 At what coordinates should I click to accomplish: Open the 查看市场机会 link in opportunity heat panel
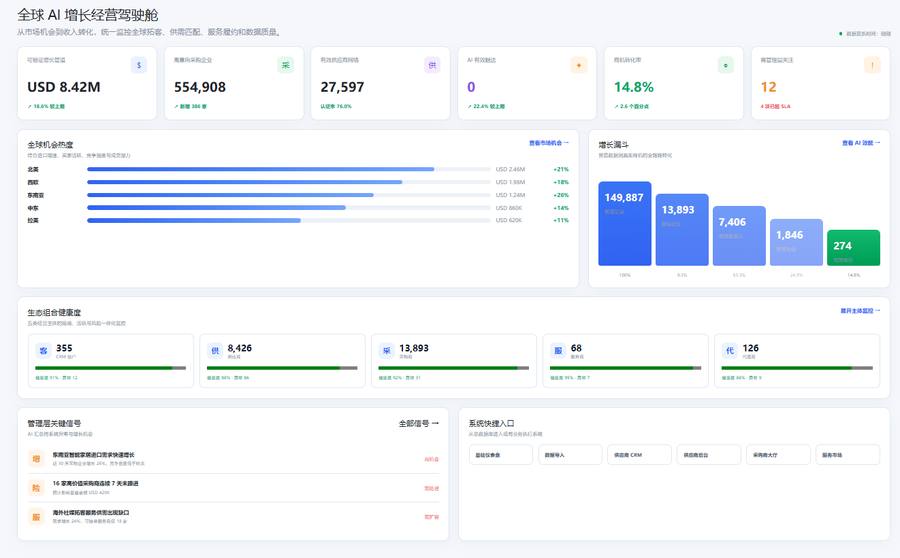click(x=549, y=143)
